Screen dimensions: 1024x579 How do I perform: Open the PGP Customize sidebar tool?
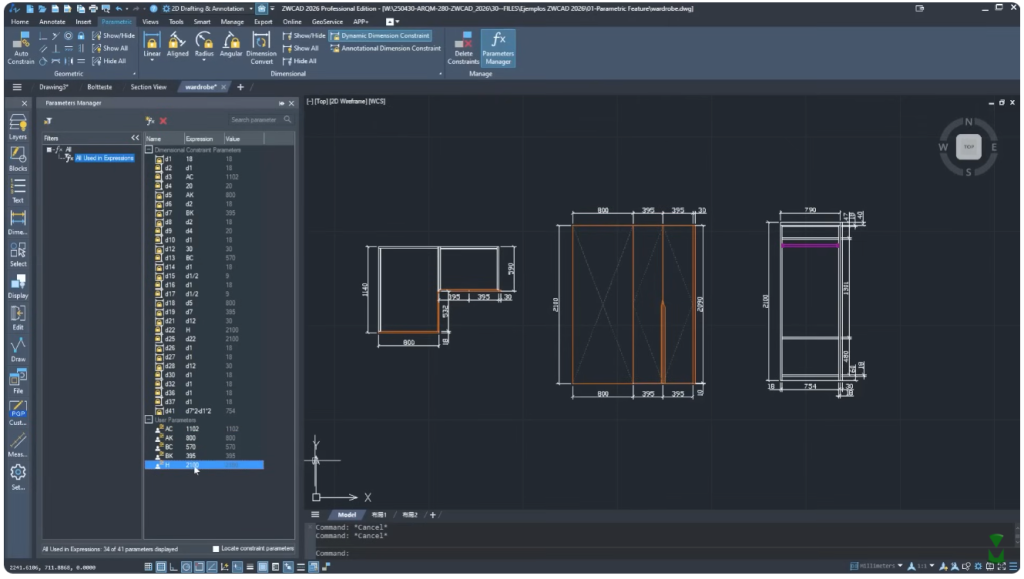click(18, 413)
